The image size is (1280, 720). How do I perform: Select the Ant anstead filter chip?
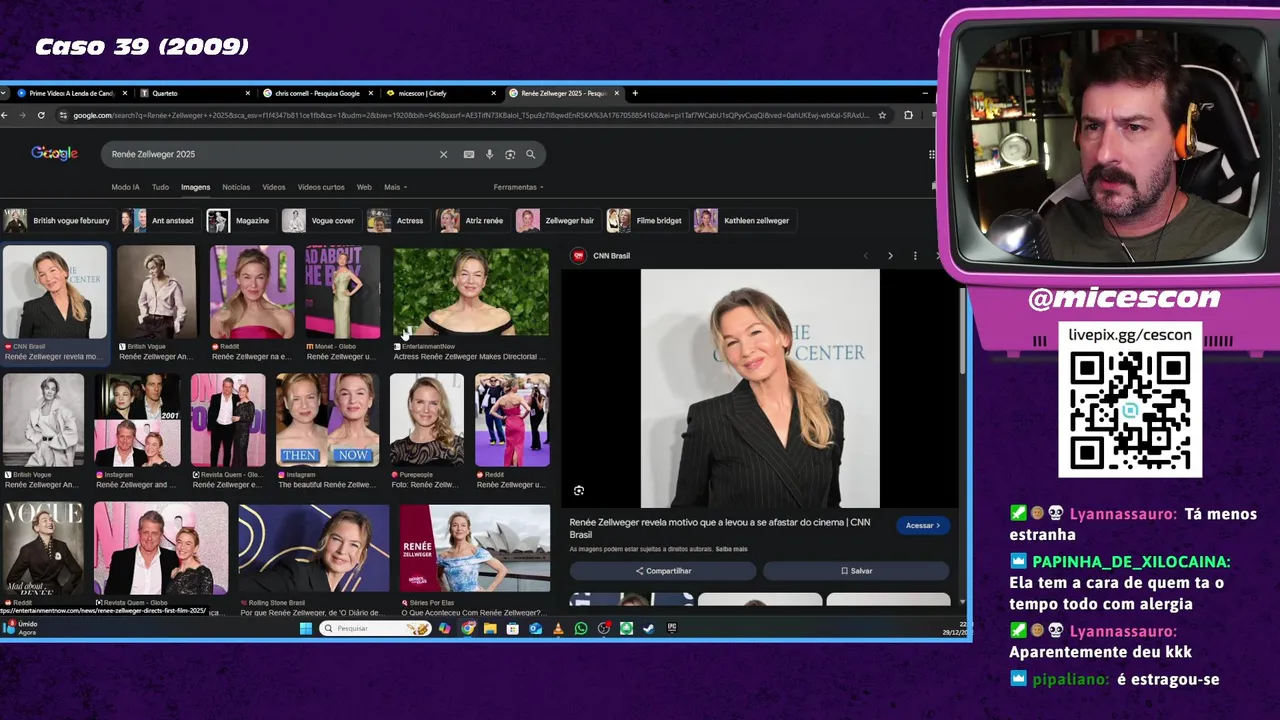click(159, 221)
